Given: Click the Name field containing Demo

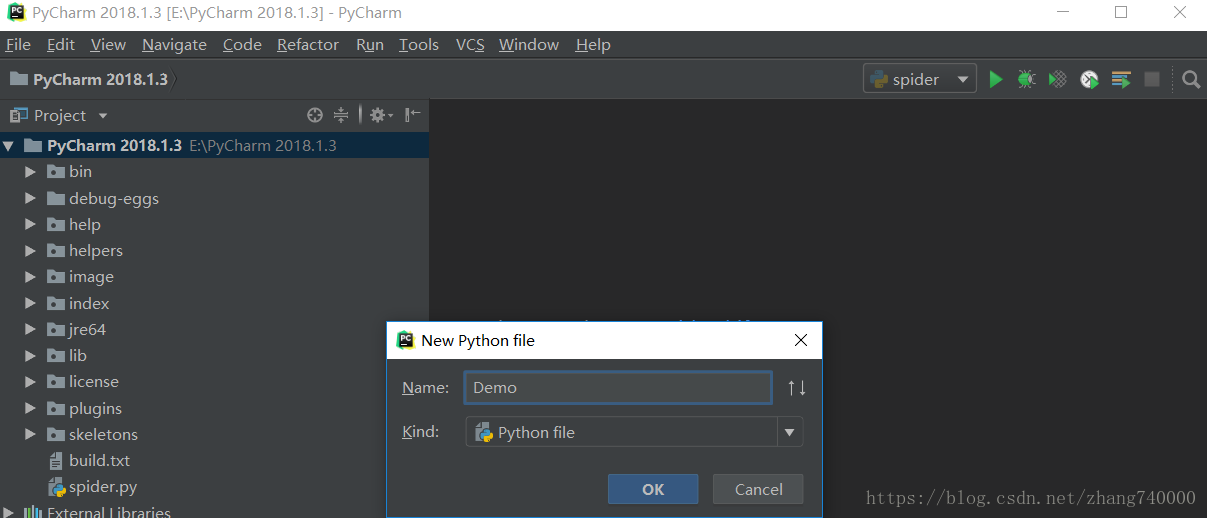Looking at the screenshot, I should pyautogui.click(x=618, y=388).
